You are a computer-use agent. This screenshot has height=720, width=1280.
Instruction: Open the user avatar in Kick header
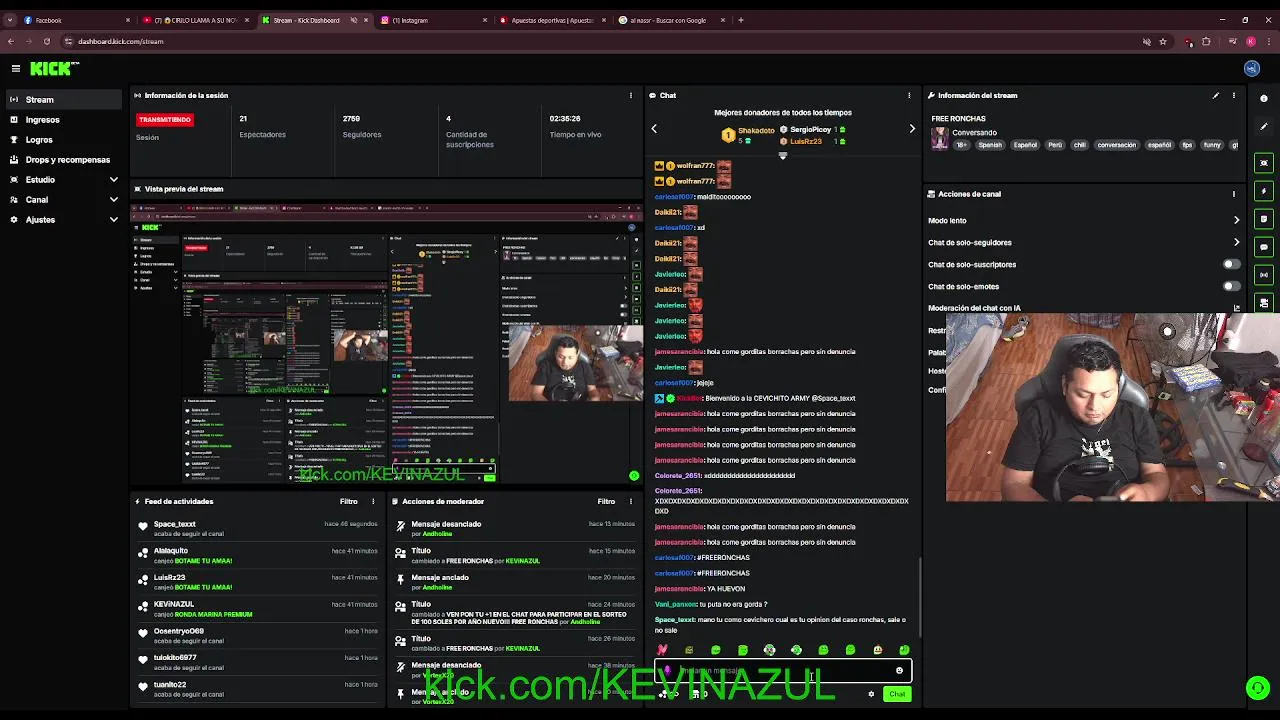(x=1251, y=68)
